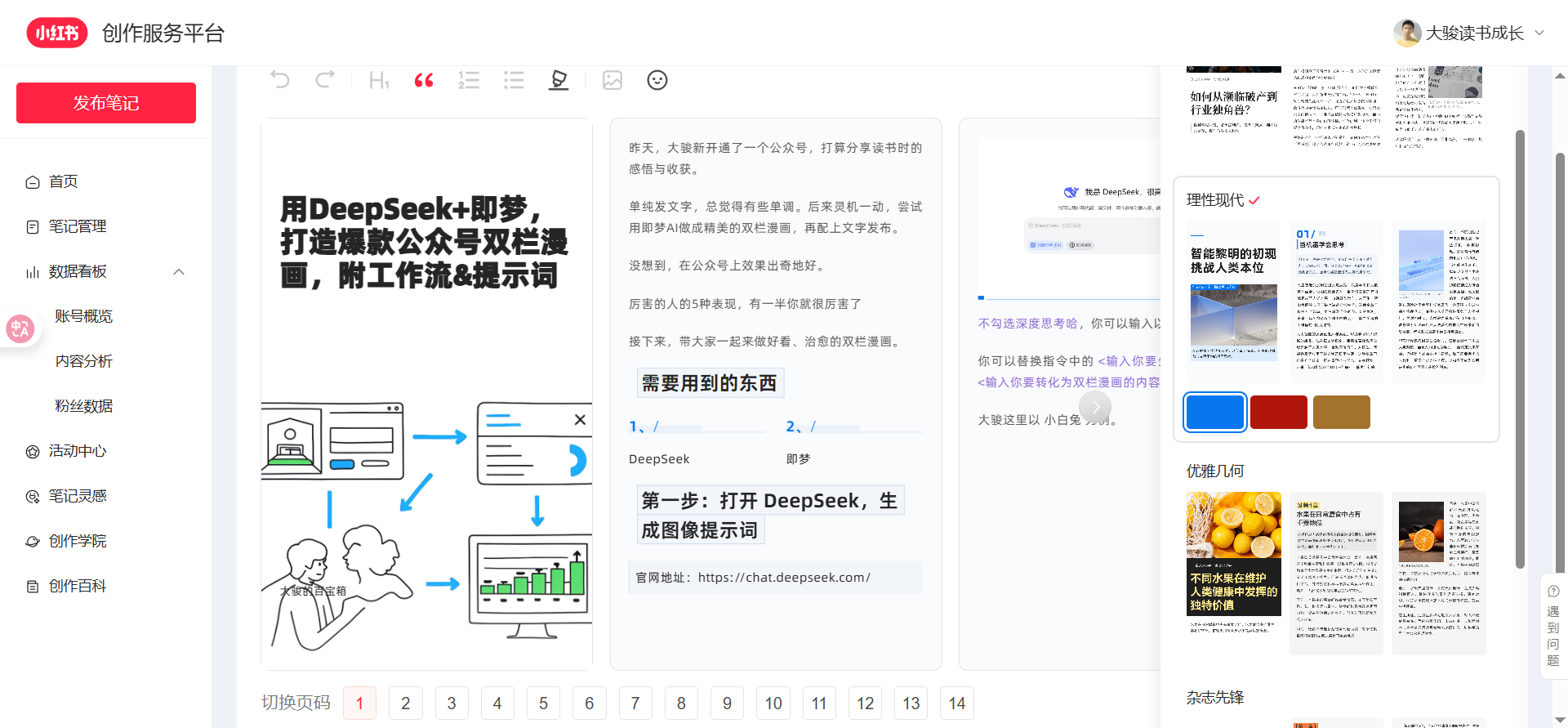Click the 发布笔记 button
Viewport: 1568px width, 728px height.
[106, 103]
